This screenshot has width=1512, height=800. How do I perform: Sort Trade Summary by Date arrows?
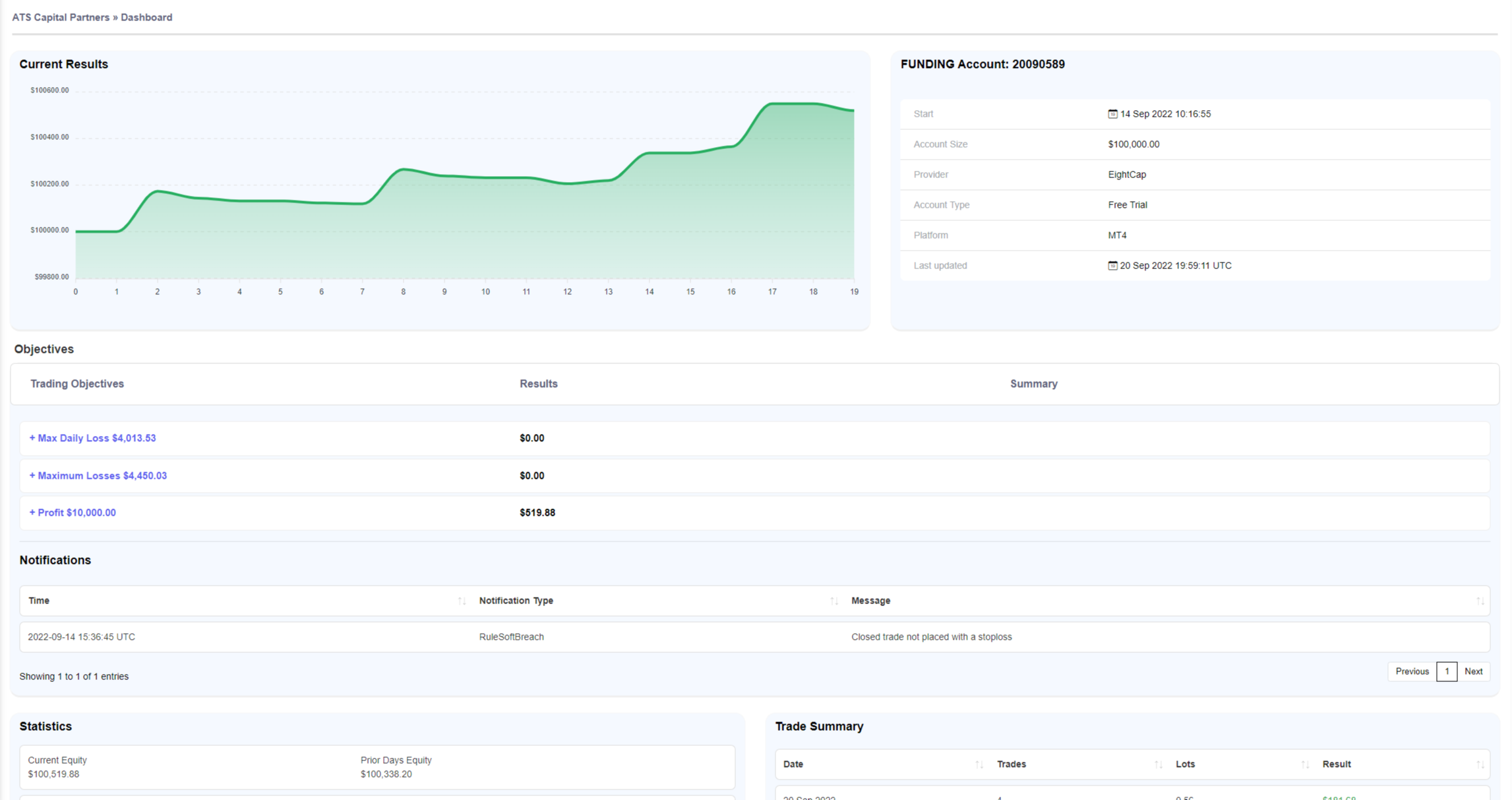tap(979, 764)
